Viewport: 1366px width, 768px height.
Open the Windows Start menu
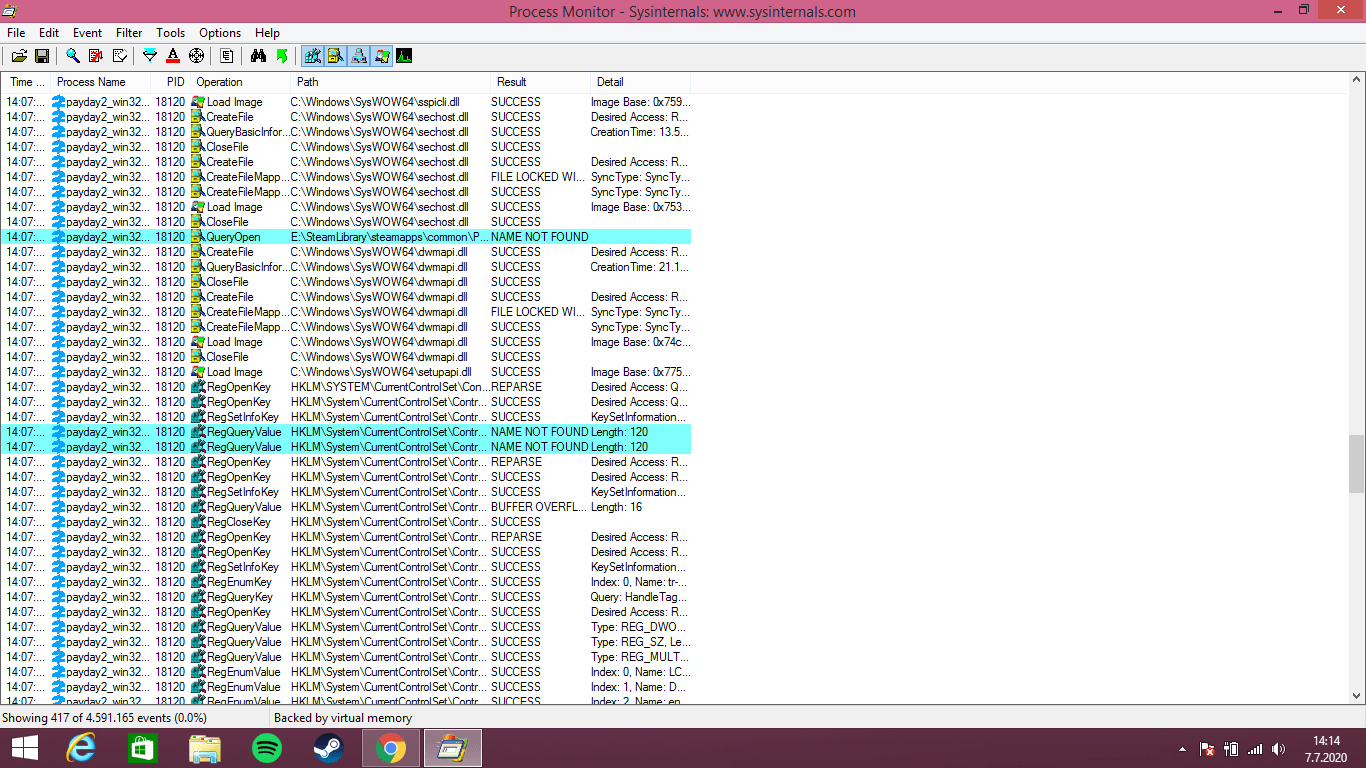pyautogui.click(x=25, y=748)
